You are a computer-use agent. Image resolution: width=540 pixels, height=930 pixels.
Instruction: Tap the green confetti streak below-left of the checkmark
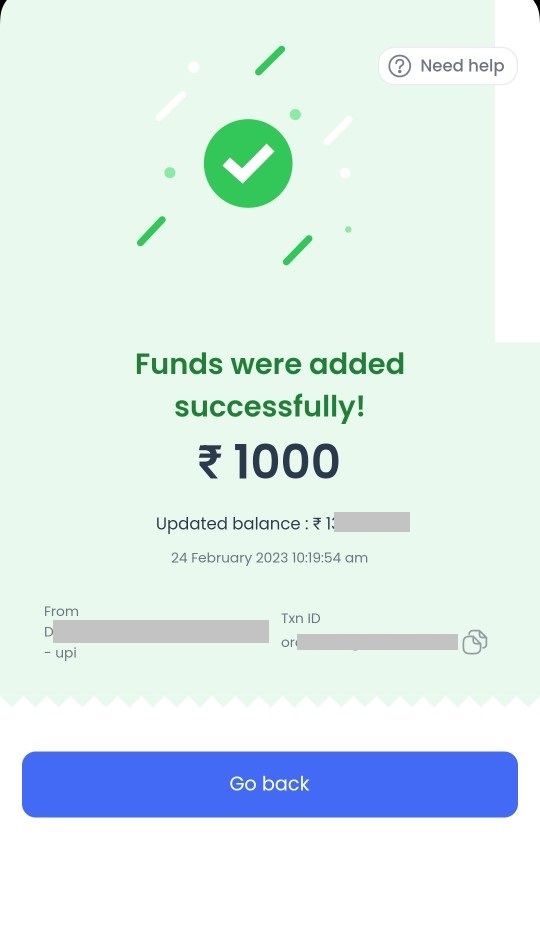[151, 231]
